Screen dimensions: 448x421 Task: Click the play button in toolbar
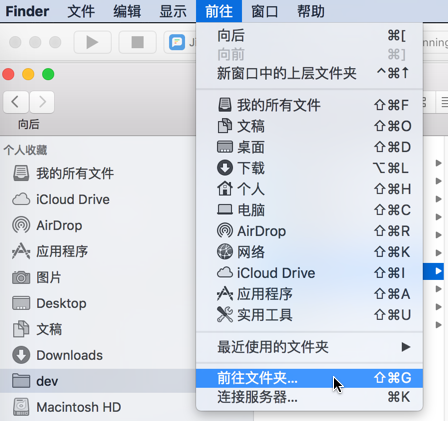[92, 42]
